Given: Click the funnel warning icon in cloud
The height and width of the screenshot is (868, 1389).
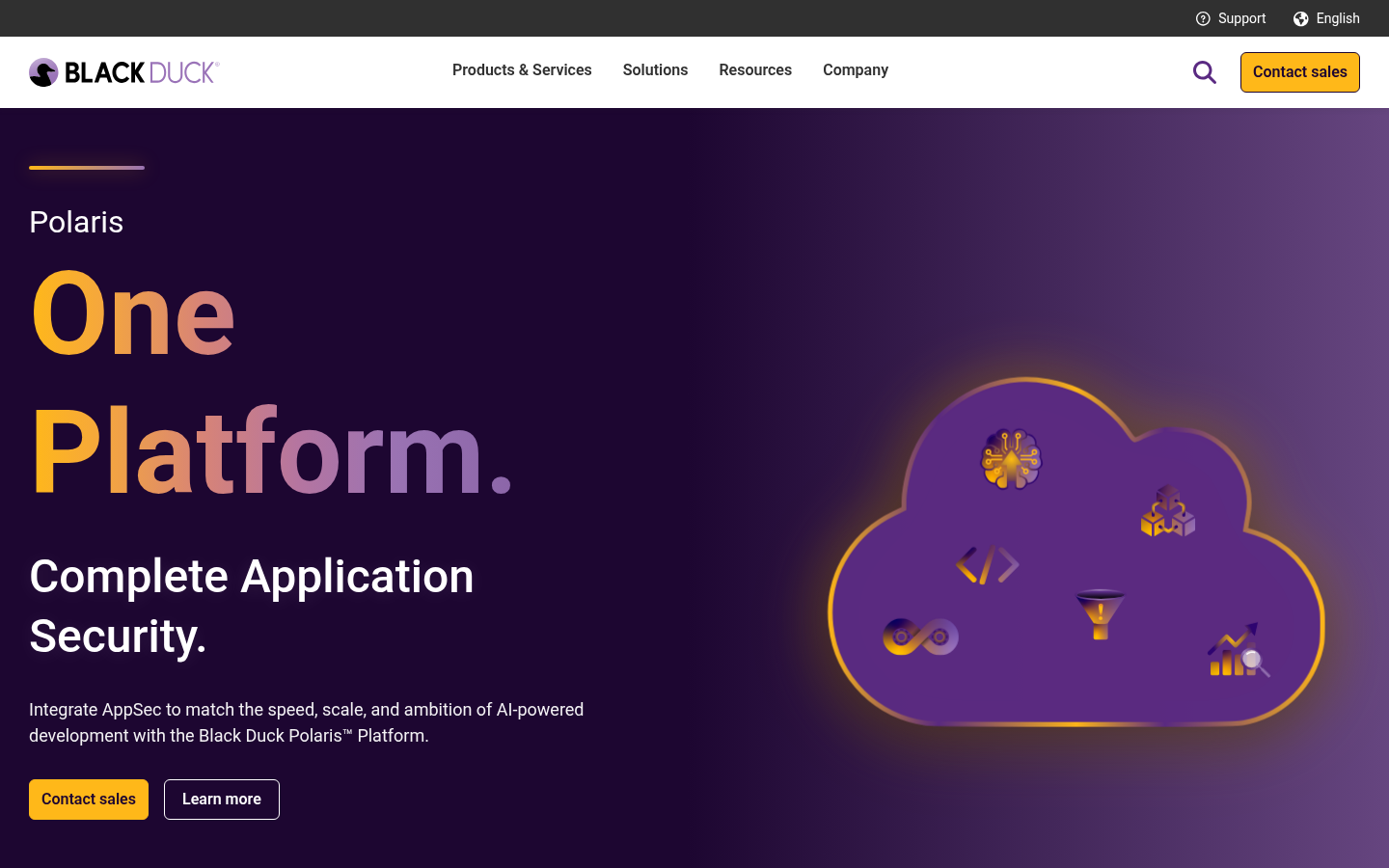Looking at the screenshot, I should coord(1100,614).
